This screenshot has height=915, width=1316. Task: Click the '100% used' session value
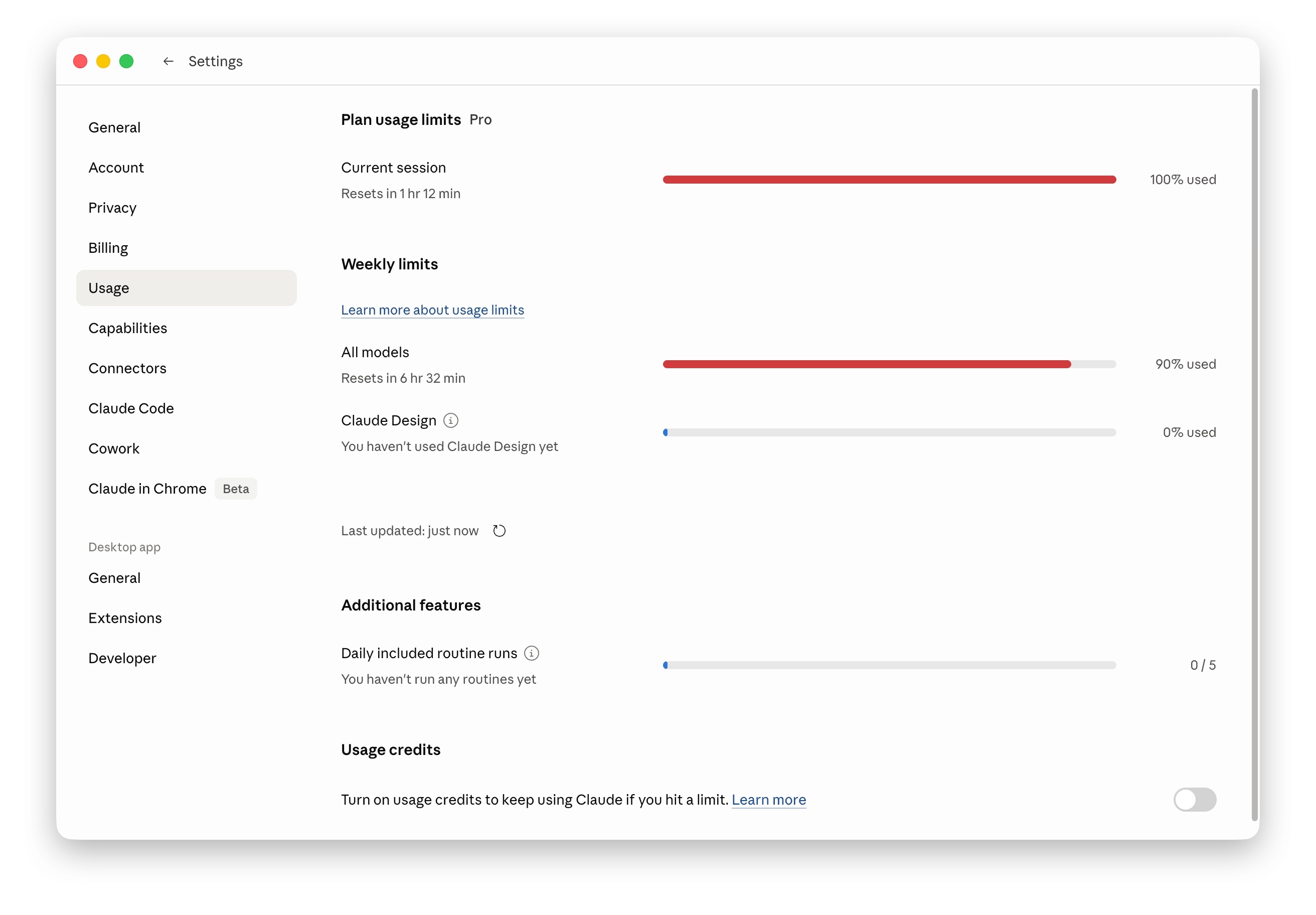(x=1183, y=180)
